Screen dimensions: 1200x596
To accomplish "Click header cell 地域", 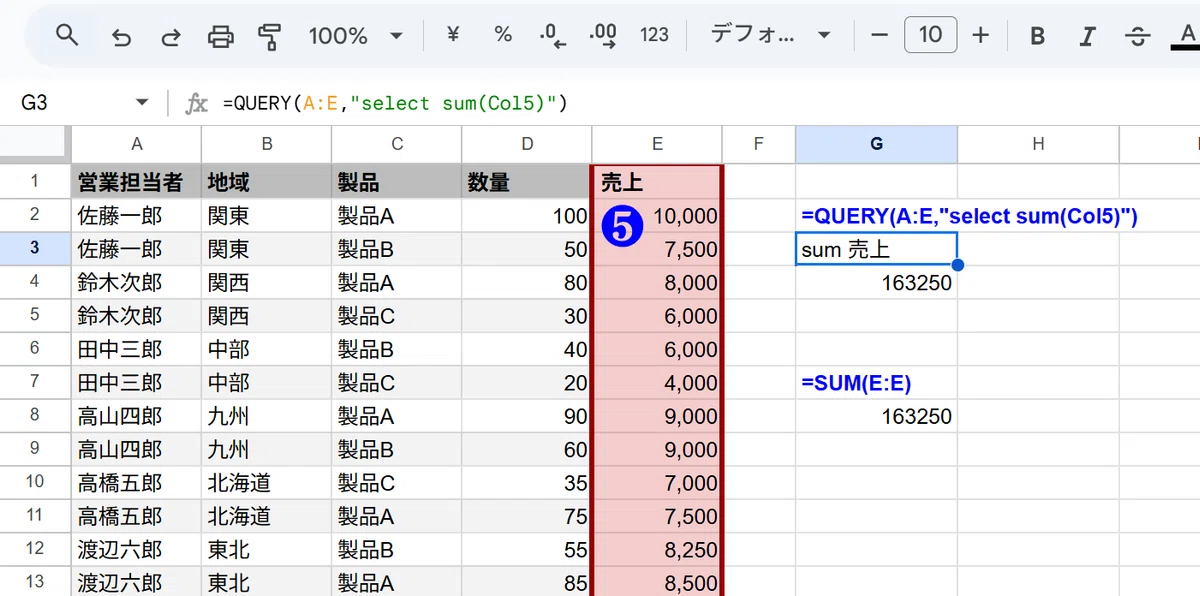I will coord(266,182).
